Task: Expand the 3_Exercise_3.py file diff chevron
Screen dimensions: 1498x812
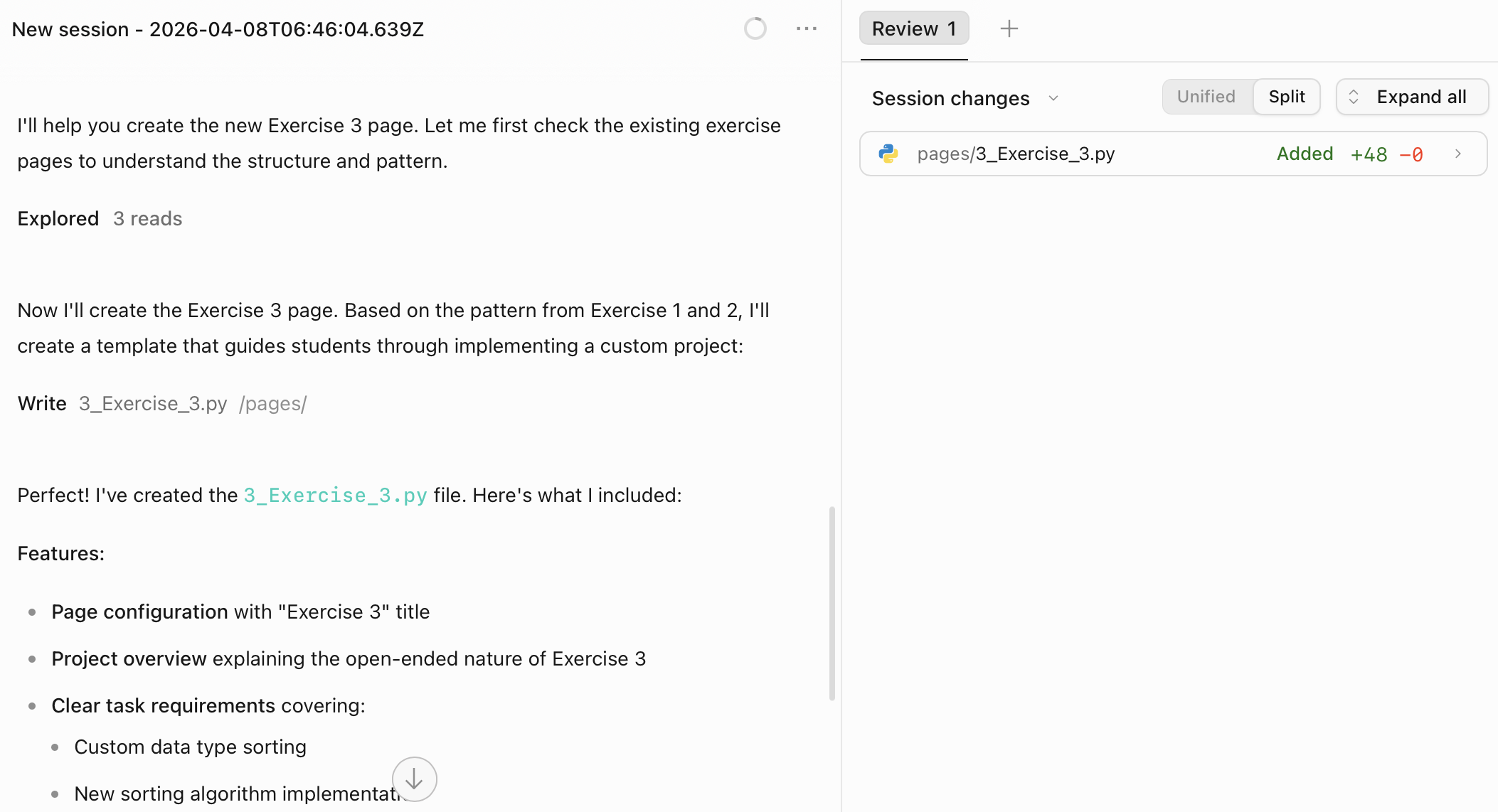Action: 1458,154
